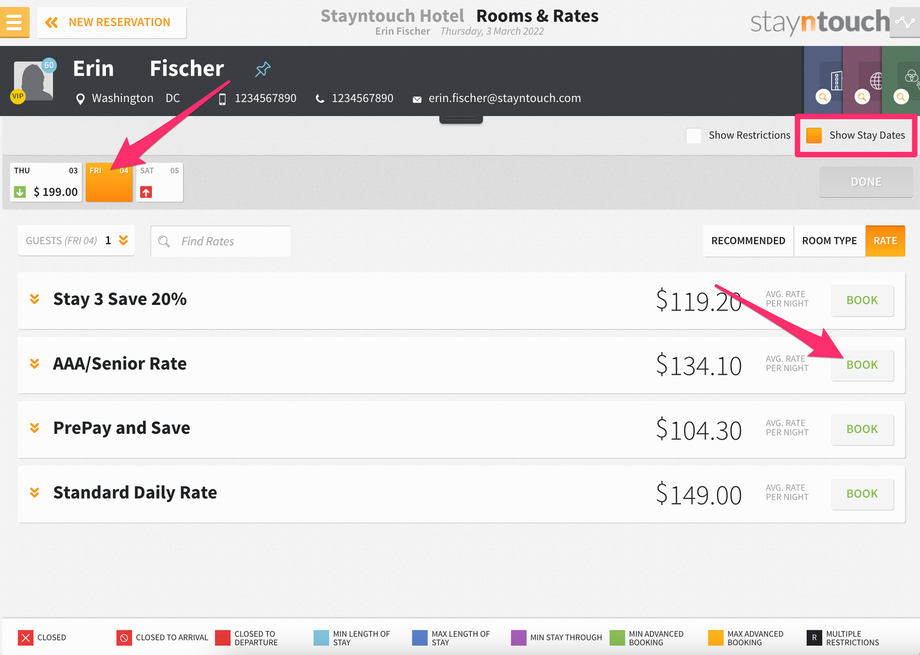Enable the Show Restrictions checkbox
This screenshot has width=920, height=655.
694,136
